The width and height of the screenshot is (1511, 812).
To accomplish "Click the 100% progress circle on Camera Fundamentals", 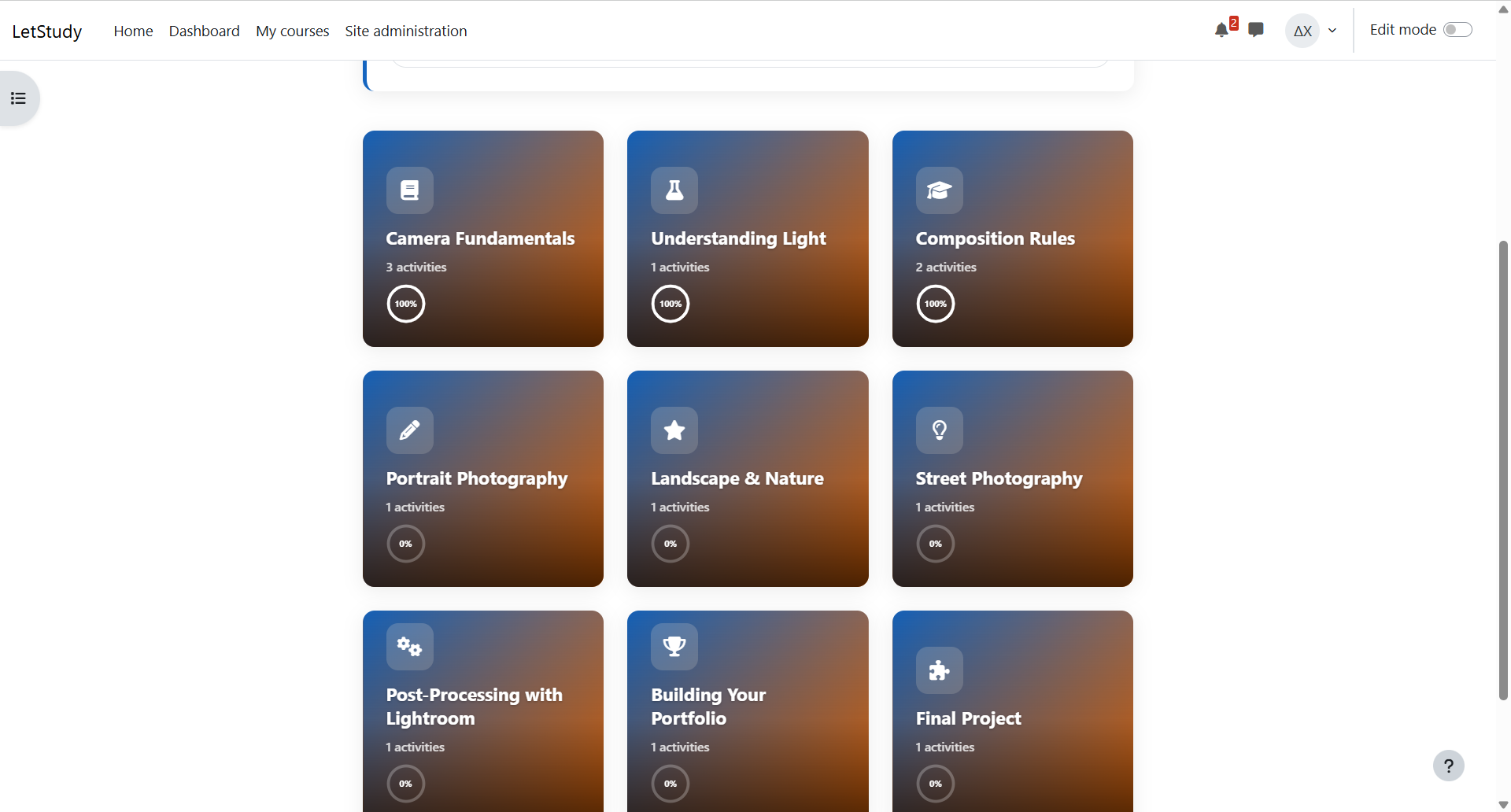I will 405,304.
